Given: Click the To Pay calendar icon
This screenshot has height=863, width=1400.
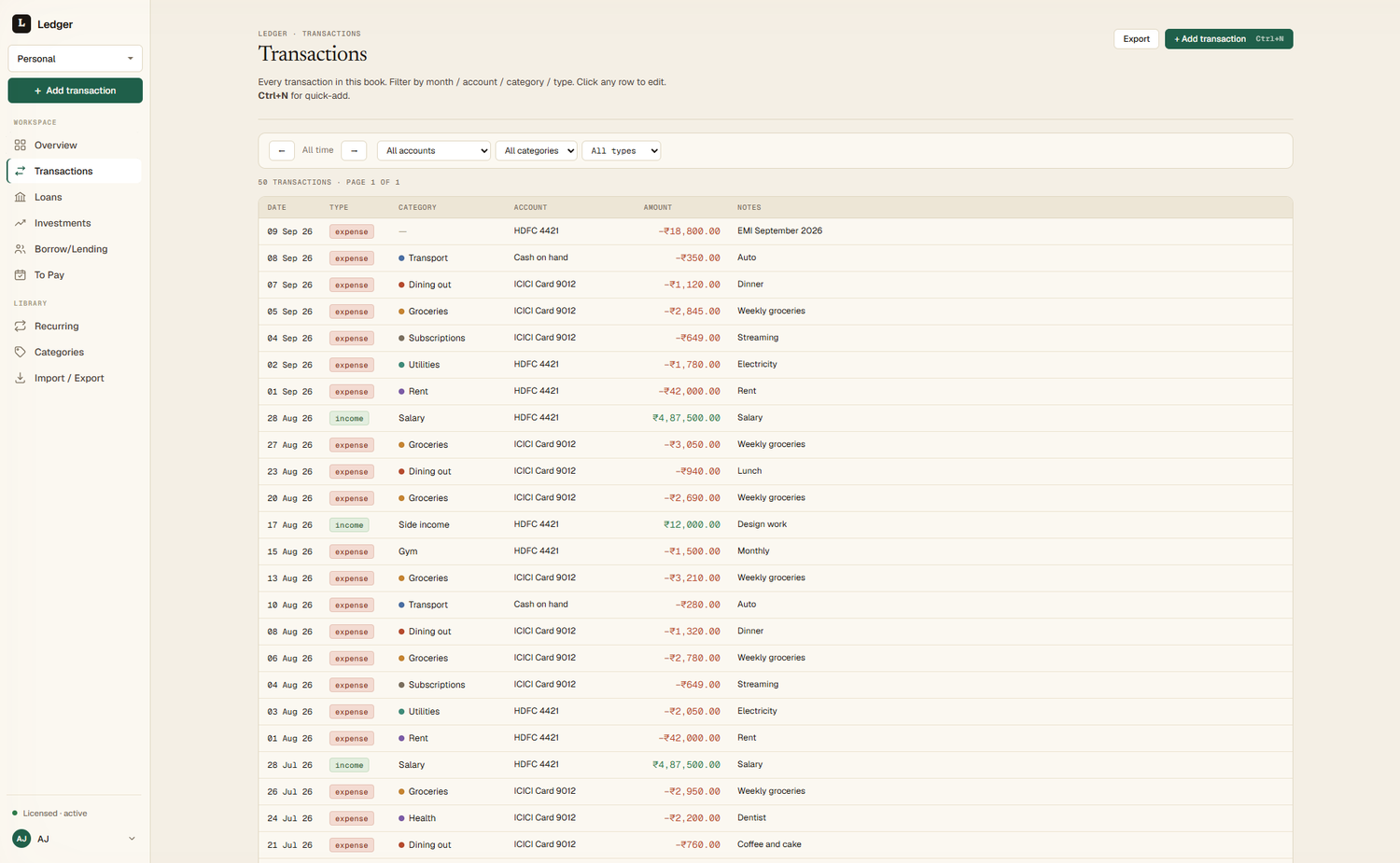Looking at the screenshot, I should click(21, 275).
